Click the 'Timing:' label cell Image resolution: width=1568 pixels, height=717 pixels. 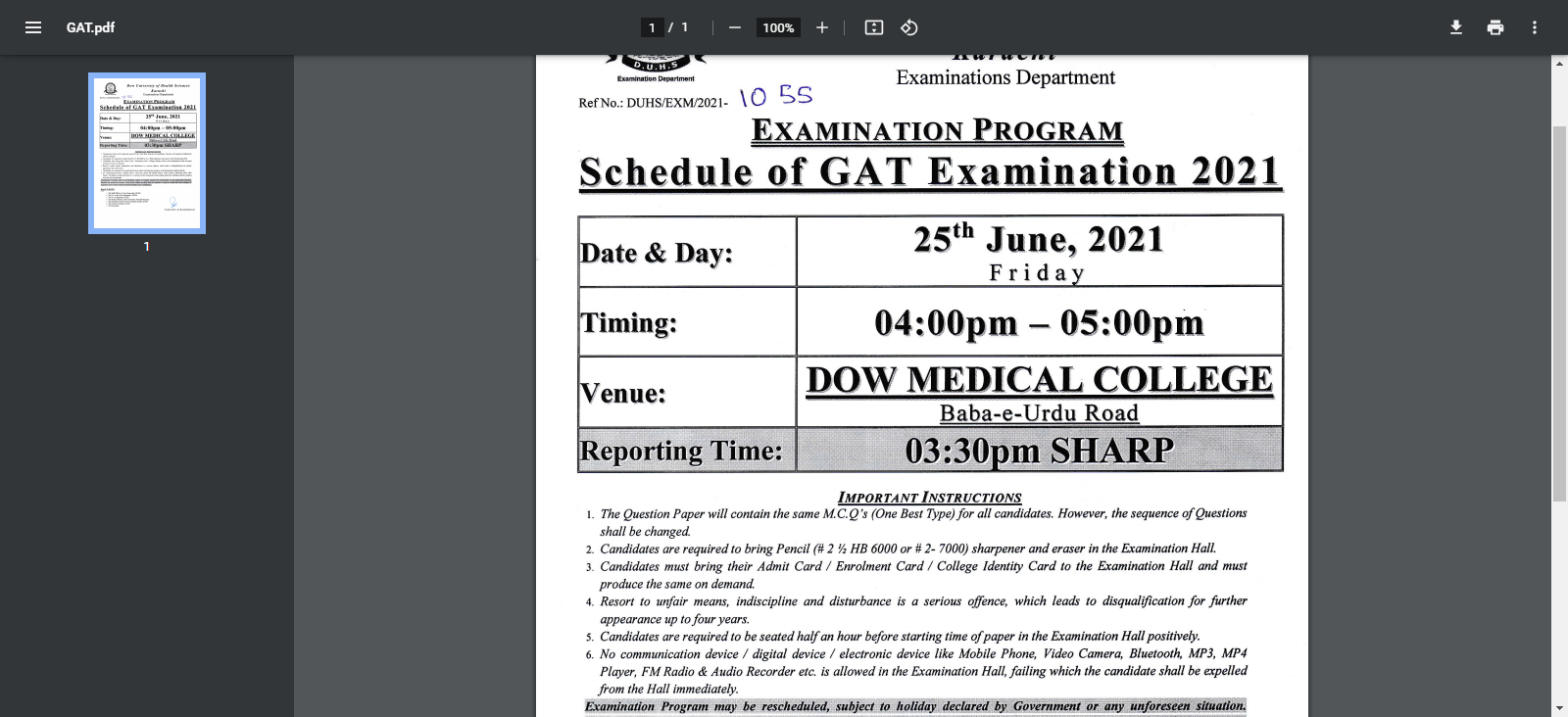click(x=687, y=321)
